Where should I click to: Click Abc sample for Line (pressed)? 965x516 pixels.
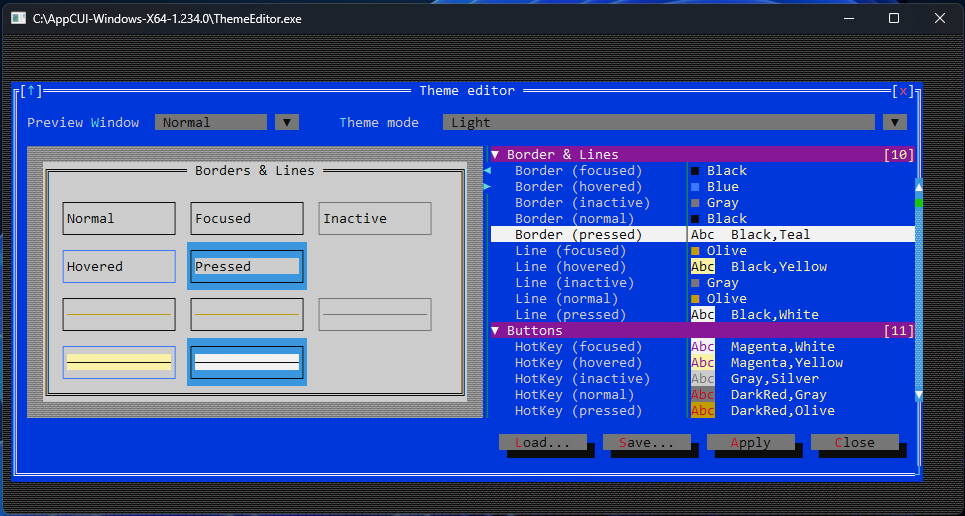[x=703, y=315]
